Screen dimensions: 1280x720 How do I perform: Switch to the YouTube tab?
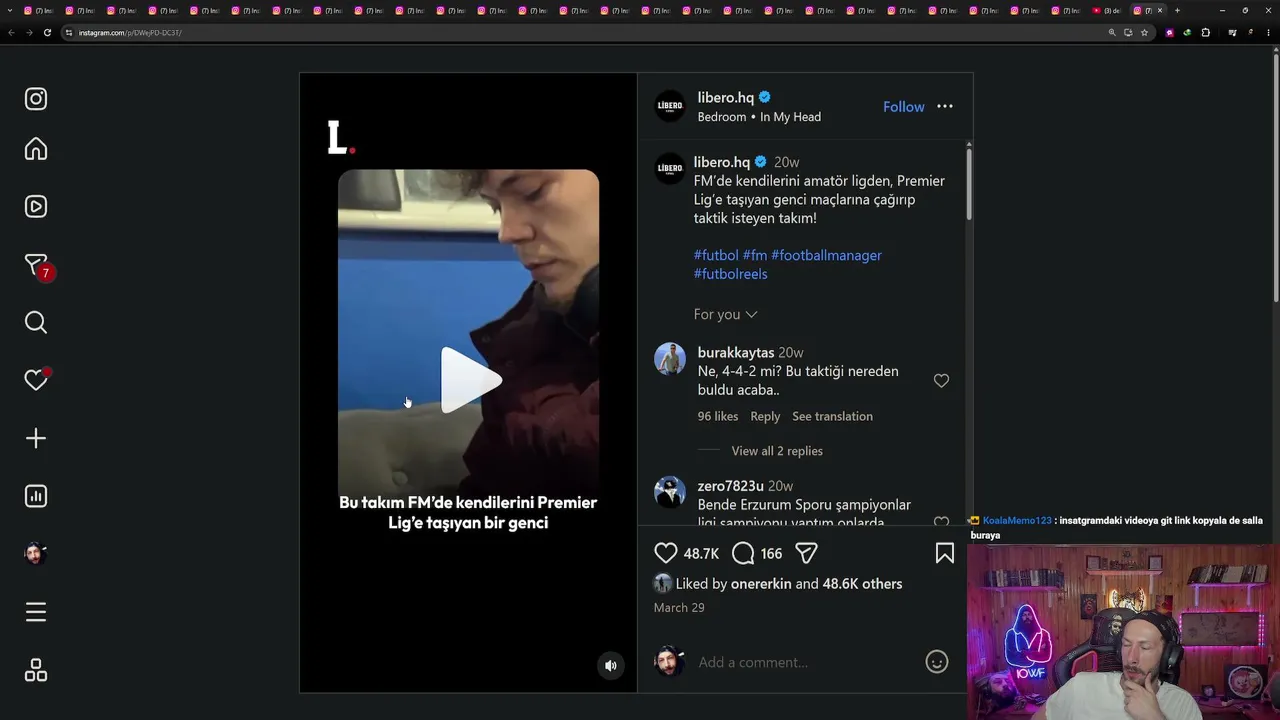coord(1108,11)
